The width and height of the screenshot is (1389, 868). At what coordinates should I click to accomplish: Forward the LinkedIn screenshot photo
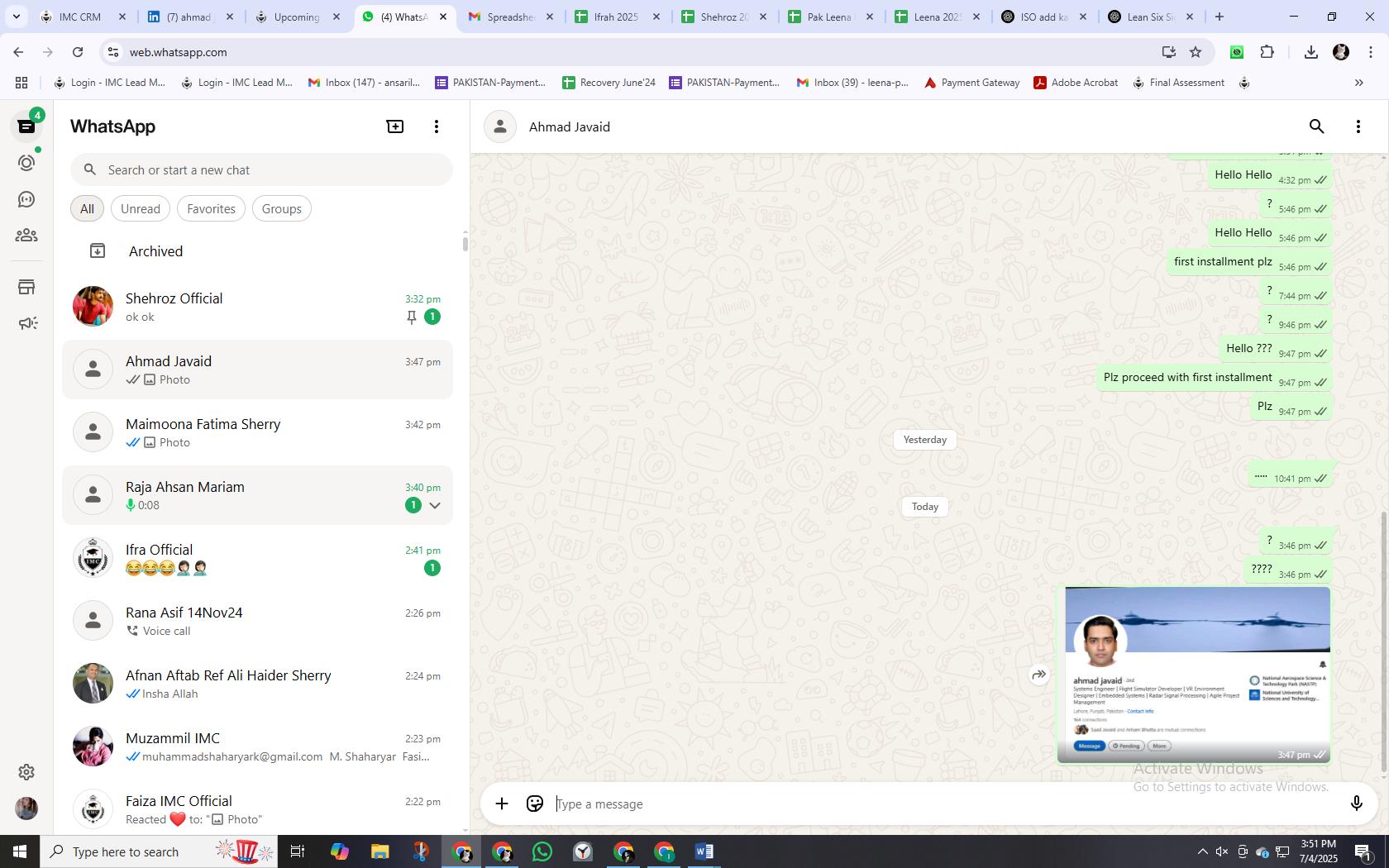coord(1038,675)
